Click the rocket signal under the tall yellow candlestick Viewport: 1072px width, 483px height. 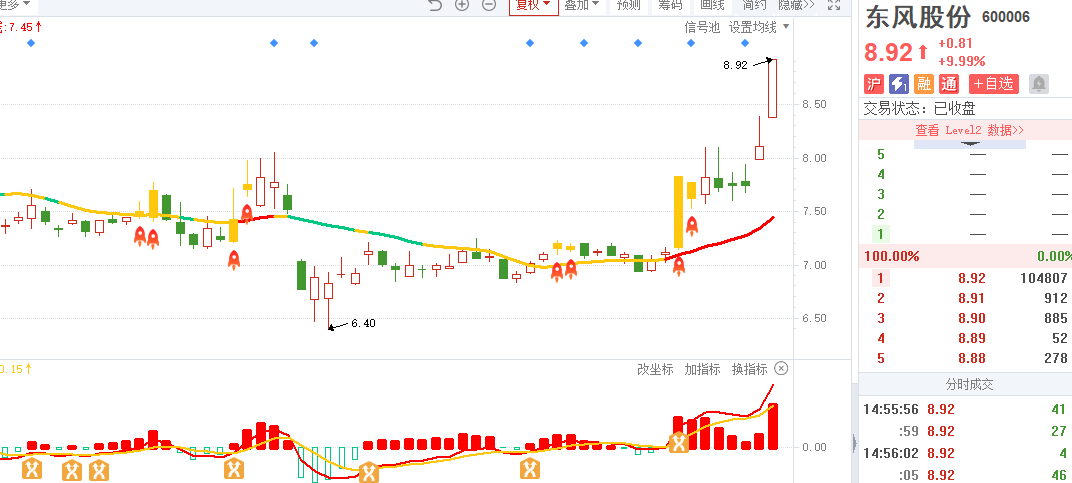coord(678,266)
